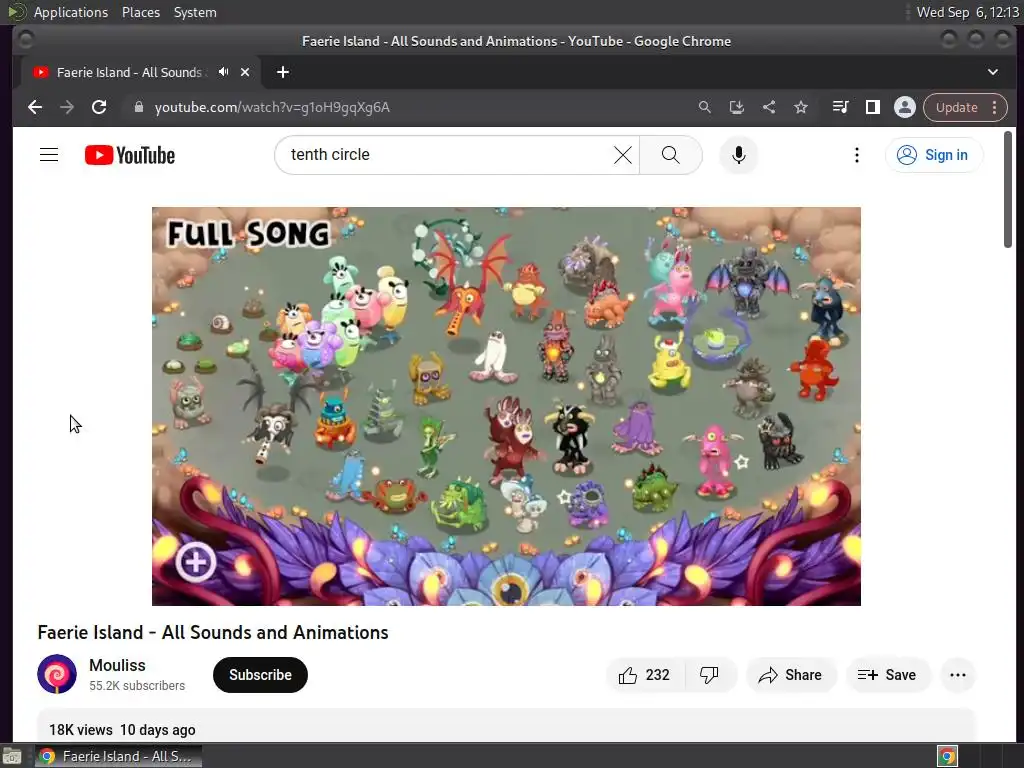This screenshot has width=1024, height=768.
Task: Reload the page
Action: (x=99, y=107)
